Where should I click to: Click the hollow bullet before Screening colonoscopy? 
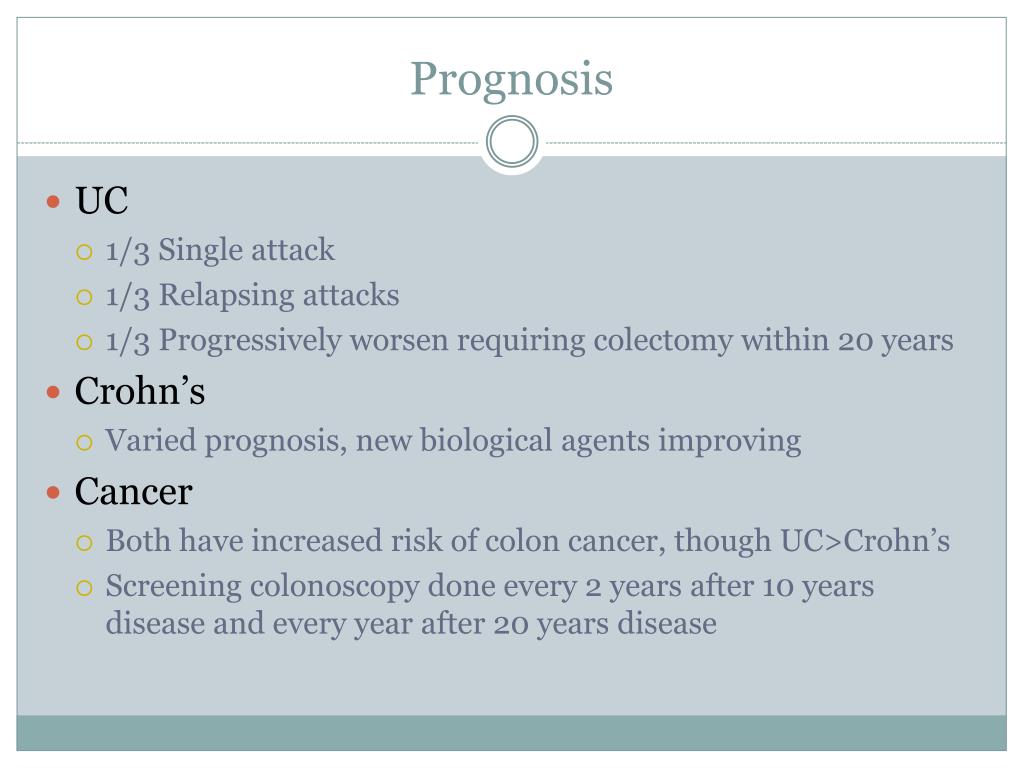coord(85,587)
